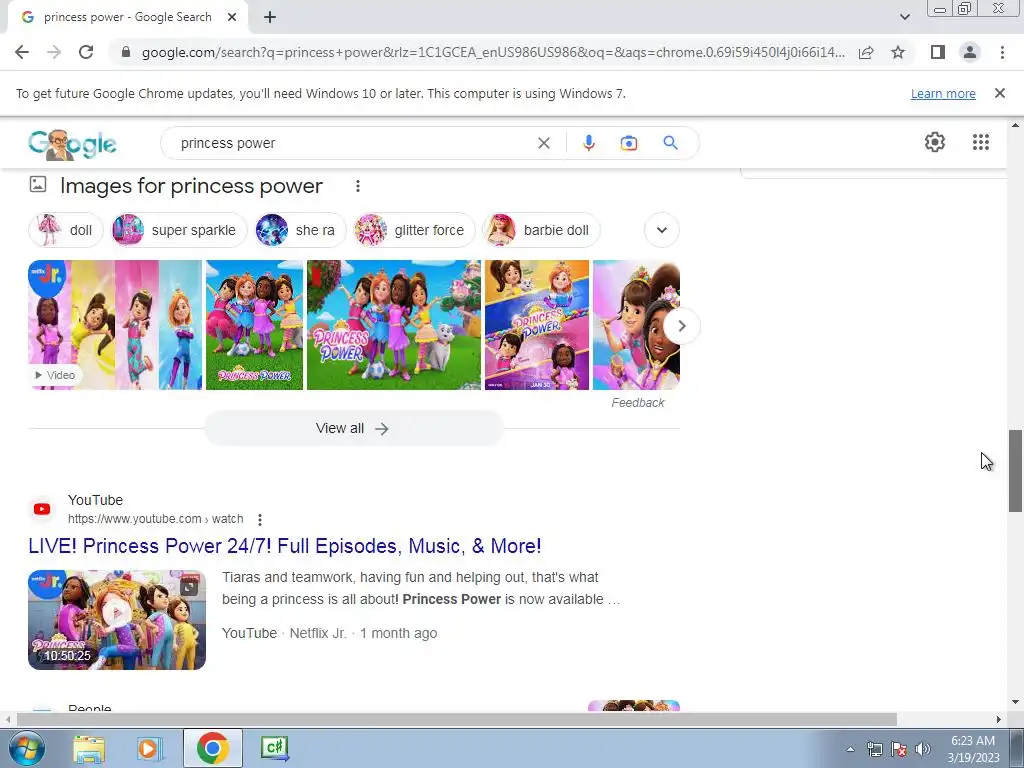Click the Feedback link under images
Image resolution: width=1024 pixels, height=768 pixels.
pyautogui.click(x=637, y=403)
